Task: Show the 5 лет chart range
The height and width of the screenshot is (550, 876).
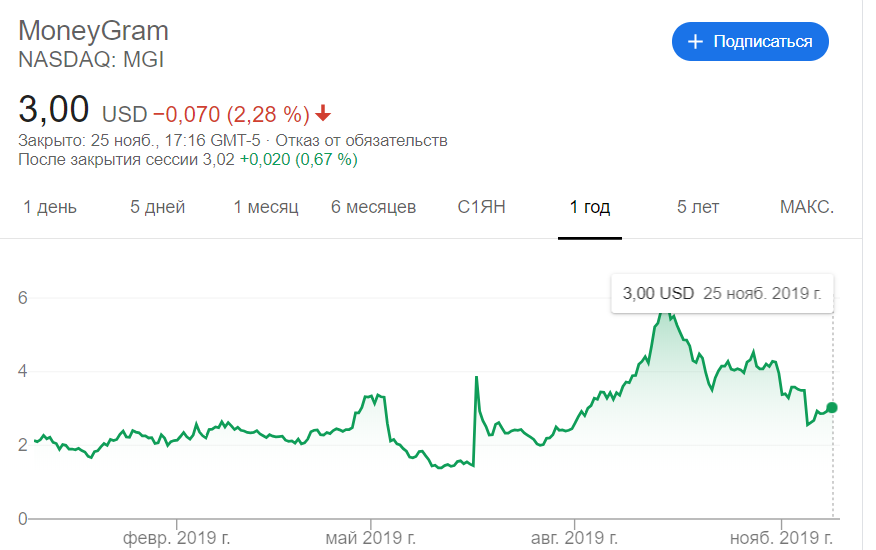Action: [x=698, y=207]
